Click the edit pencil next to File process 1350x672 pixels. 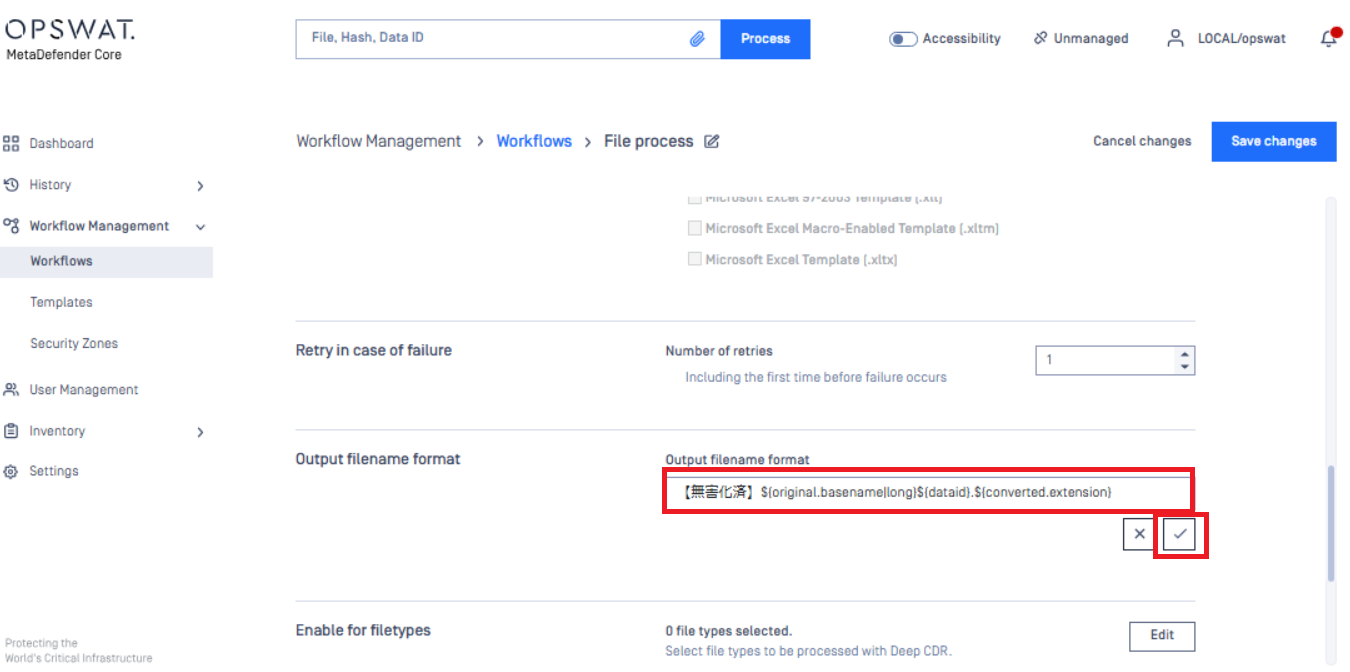(x=712, y=142)
